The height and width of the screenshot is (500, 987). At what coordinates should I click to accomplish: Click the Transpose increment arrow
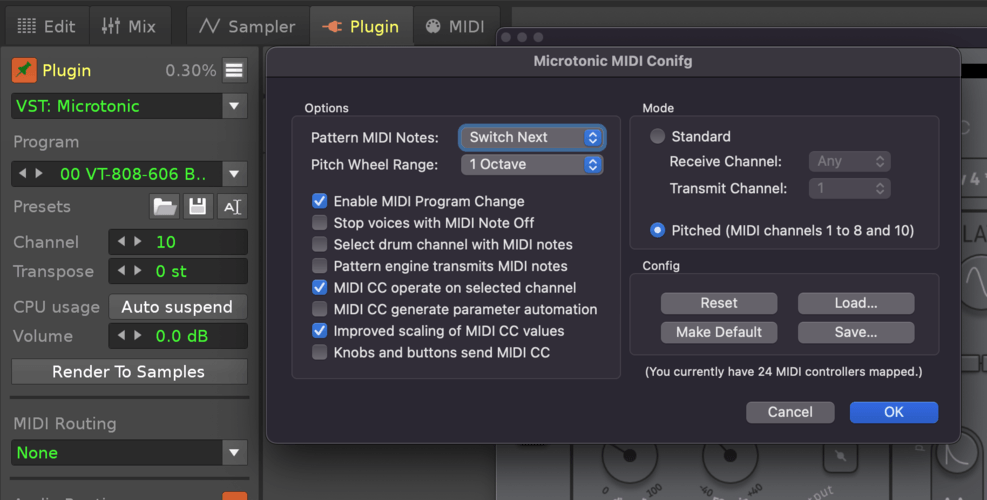[138, 271]
